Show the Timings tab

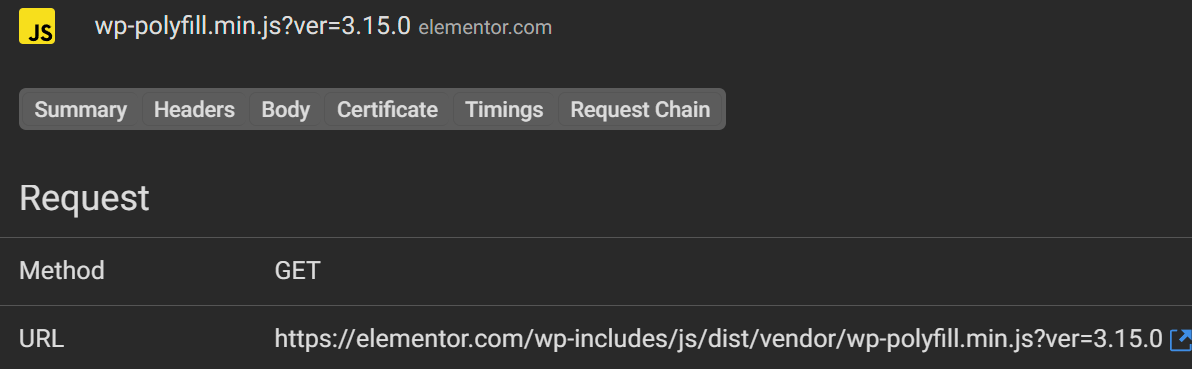pyautogui.click(x=505, y=110)
